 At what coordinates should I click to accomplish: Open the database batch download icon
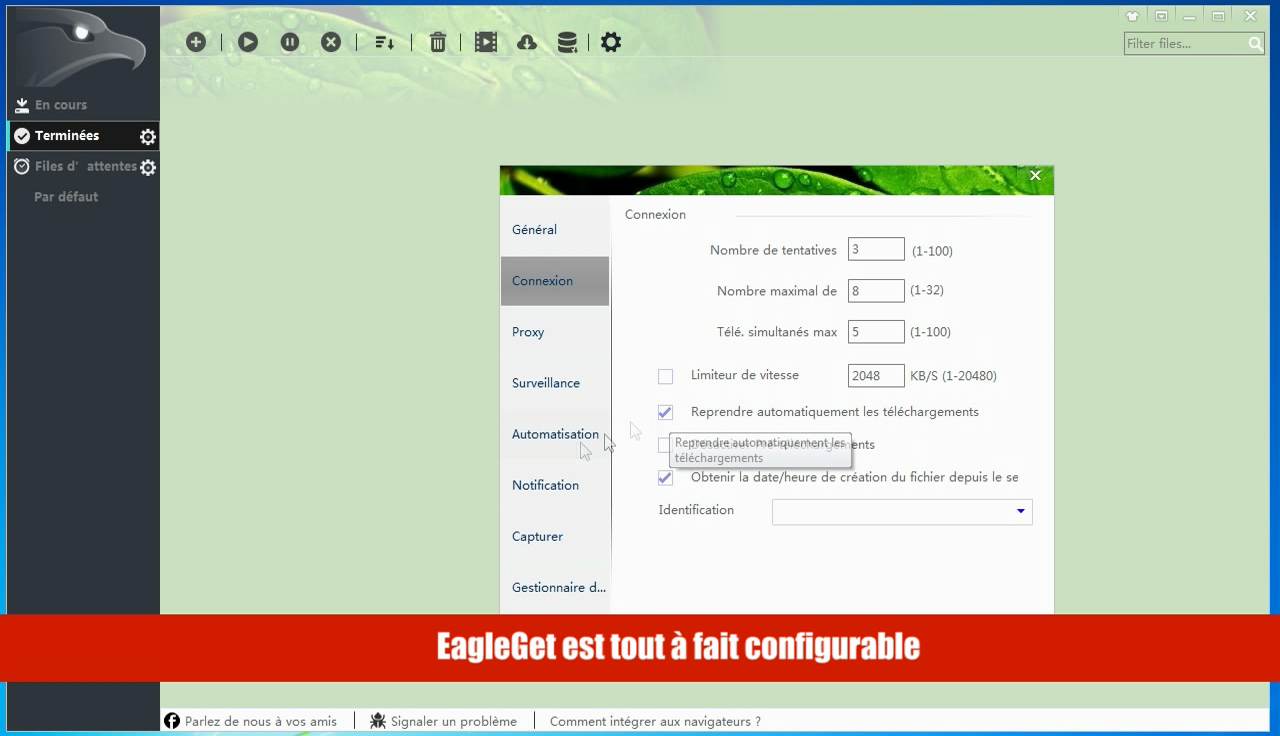pos(567,42)
